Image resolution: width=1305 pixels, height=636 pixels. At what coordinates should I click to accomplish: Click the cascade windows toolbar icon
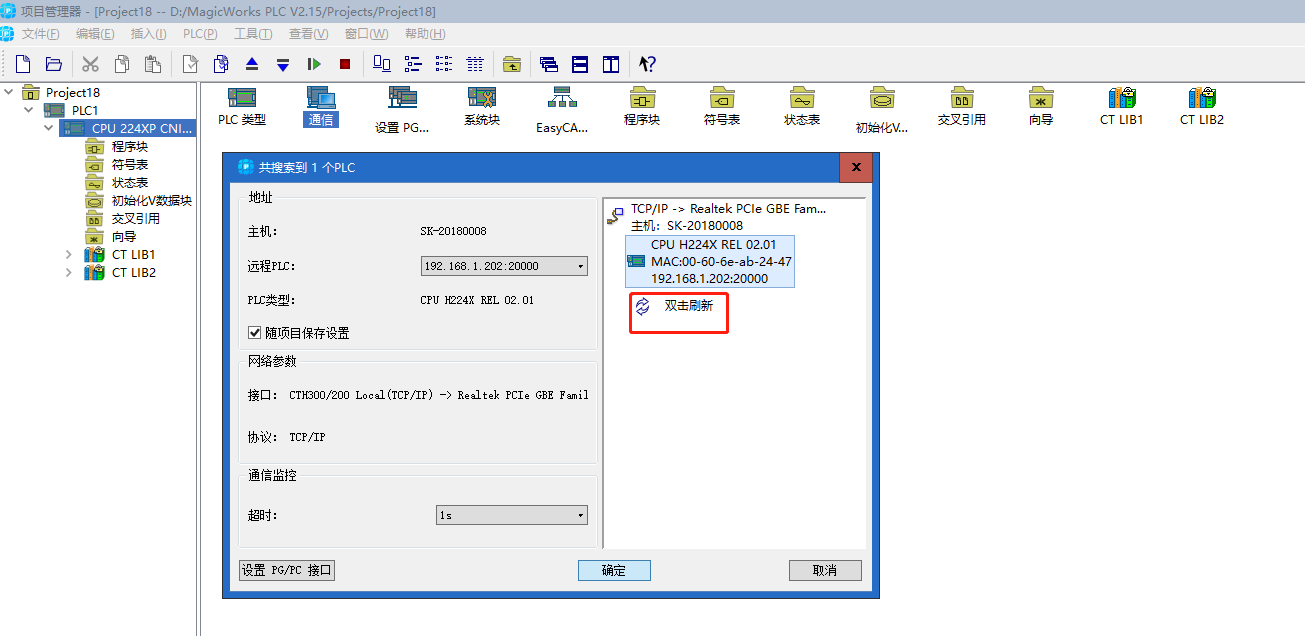(x=549, y=64)
